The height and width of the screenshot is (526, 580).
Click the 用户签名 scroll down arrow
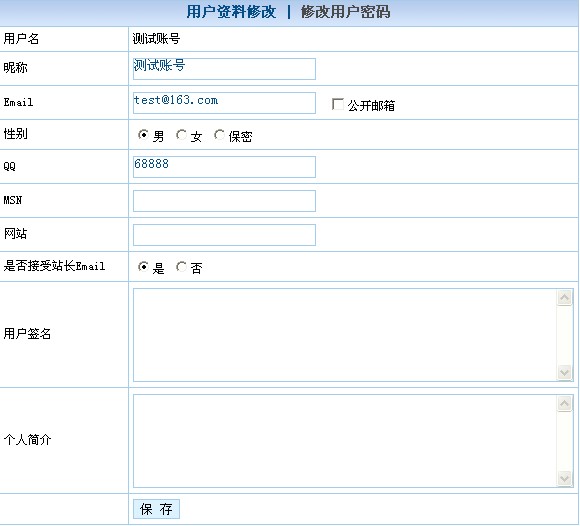(x=564, y=372)
